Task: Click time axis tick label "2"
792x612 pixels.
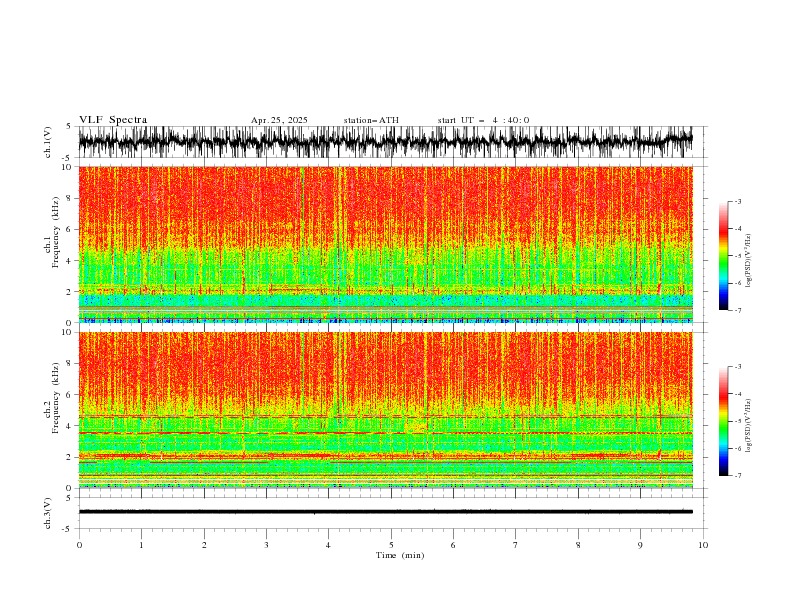Action: (x=204, y=545)
